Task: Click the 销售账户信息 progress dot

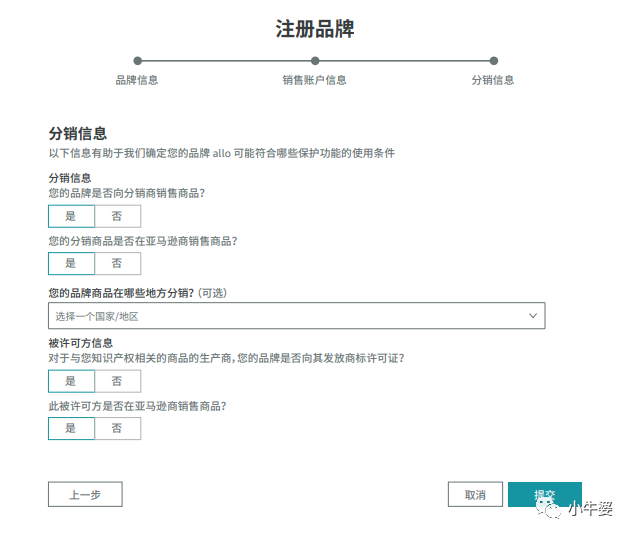Action: pyautogui.click(x=315, y=61)
